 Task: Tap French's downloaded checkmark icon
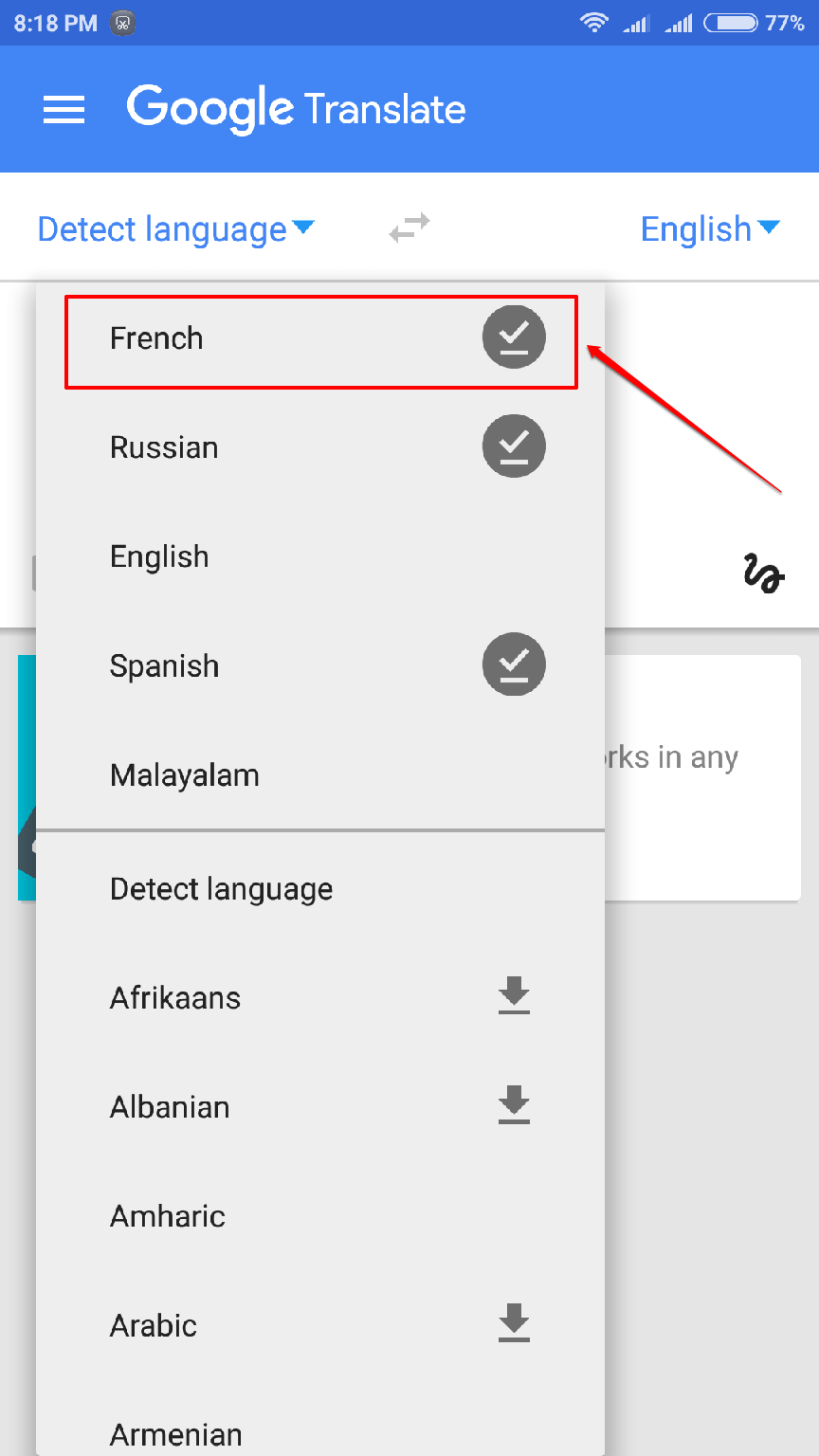pyautogui.click(x=514, y=337)
